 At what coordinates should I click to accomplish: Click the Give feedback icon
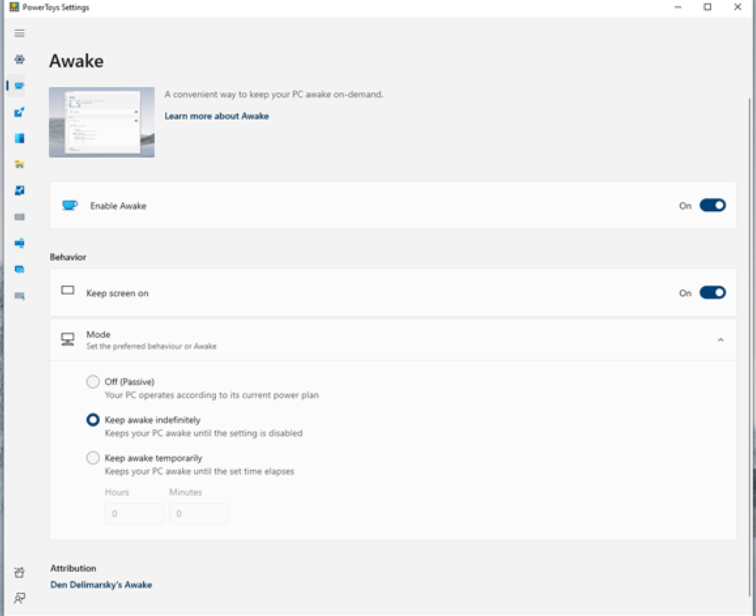pos(19,598)
